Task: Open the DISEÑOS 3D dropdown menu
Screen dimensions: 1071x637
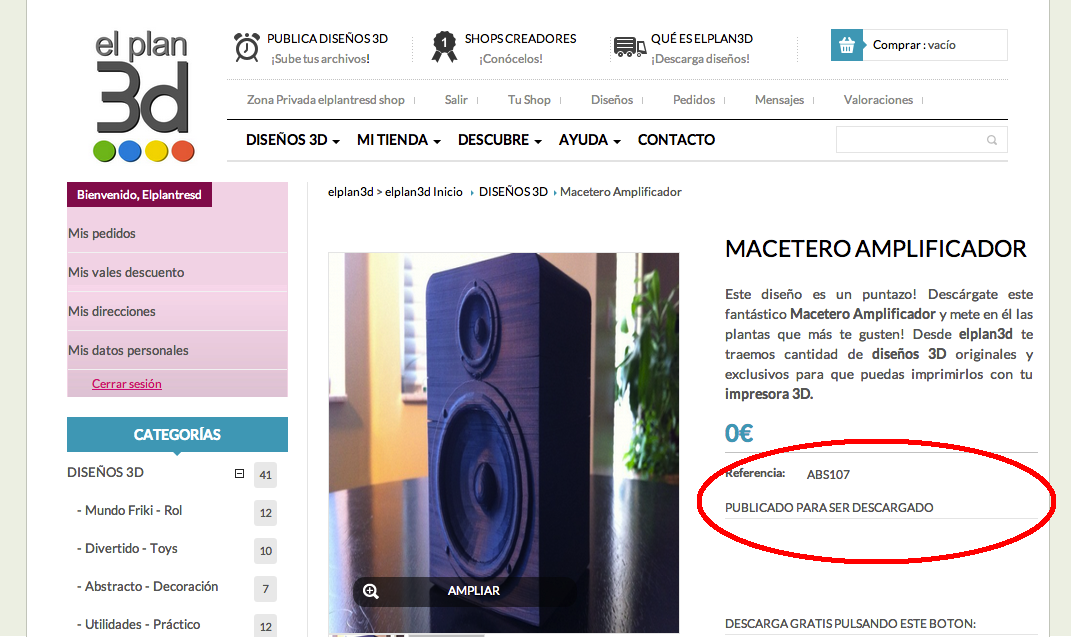Action: (292, 140)
